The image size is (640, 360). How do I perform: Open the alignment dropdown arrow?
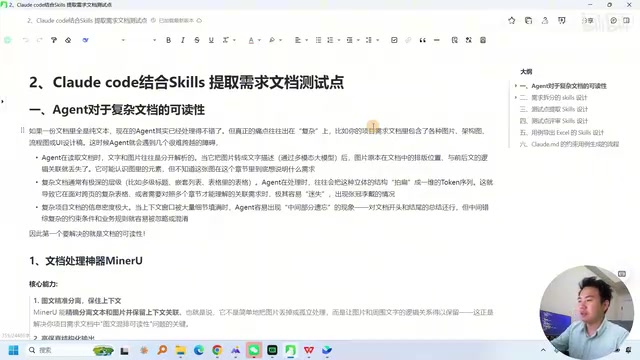[306, 40]
